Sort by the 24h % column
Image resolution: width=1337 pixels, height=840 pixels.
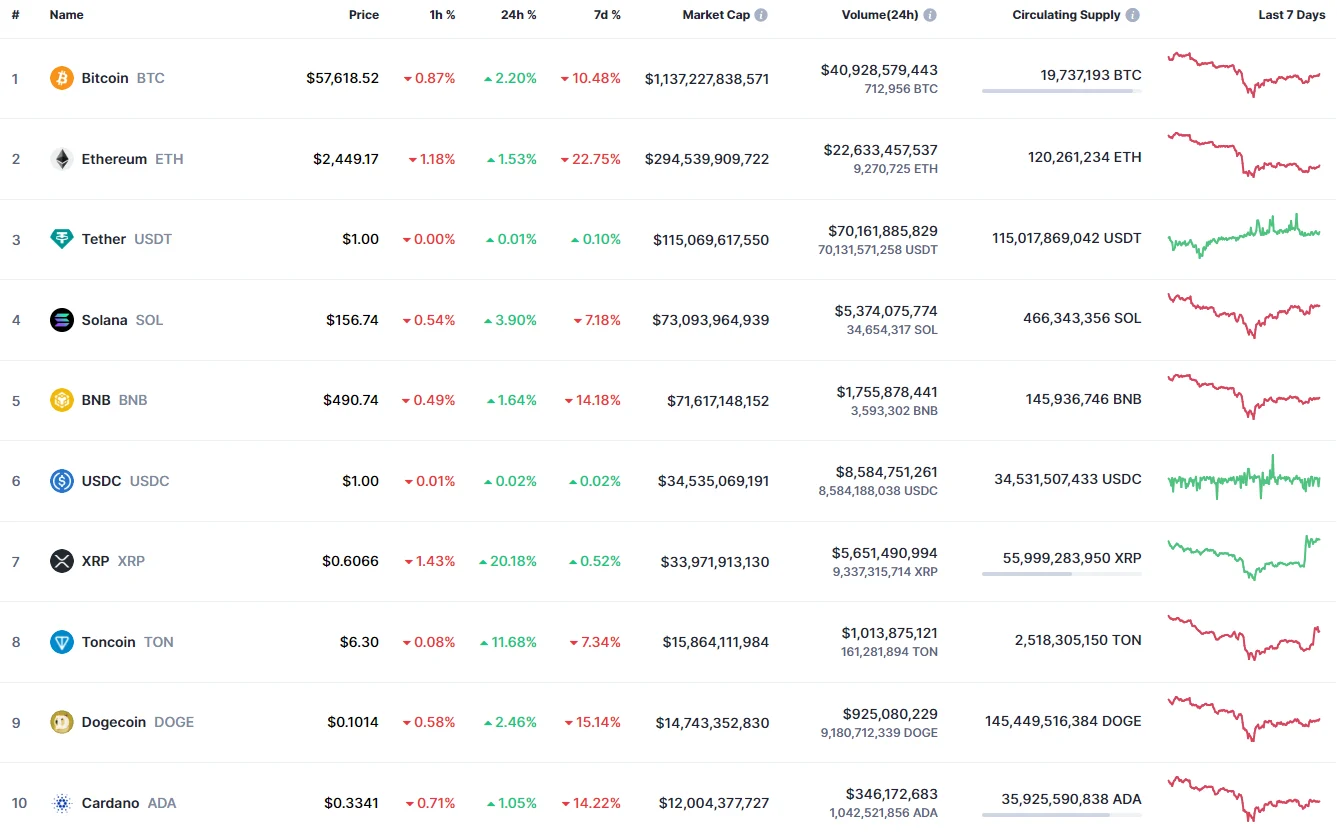pyautogui.click(x=518, y=15)
